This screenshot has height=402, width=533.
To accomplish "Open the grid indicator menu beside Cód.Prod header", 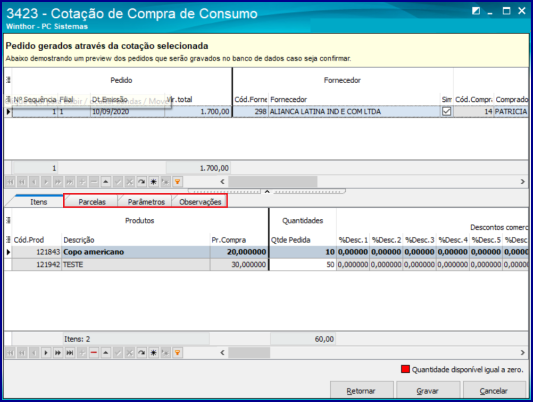I will point(8,240).
